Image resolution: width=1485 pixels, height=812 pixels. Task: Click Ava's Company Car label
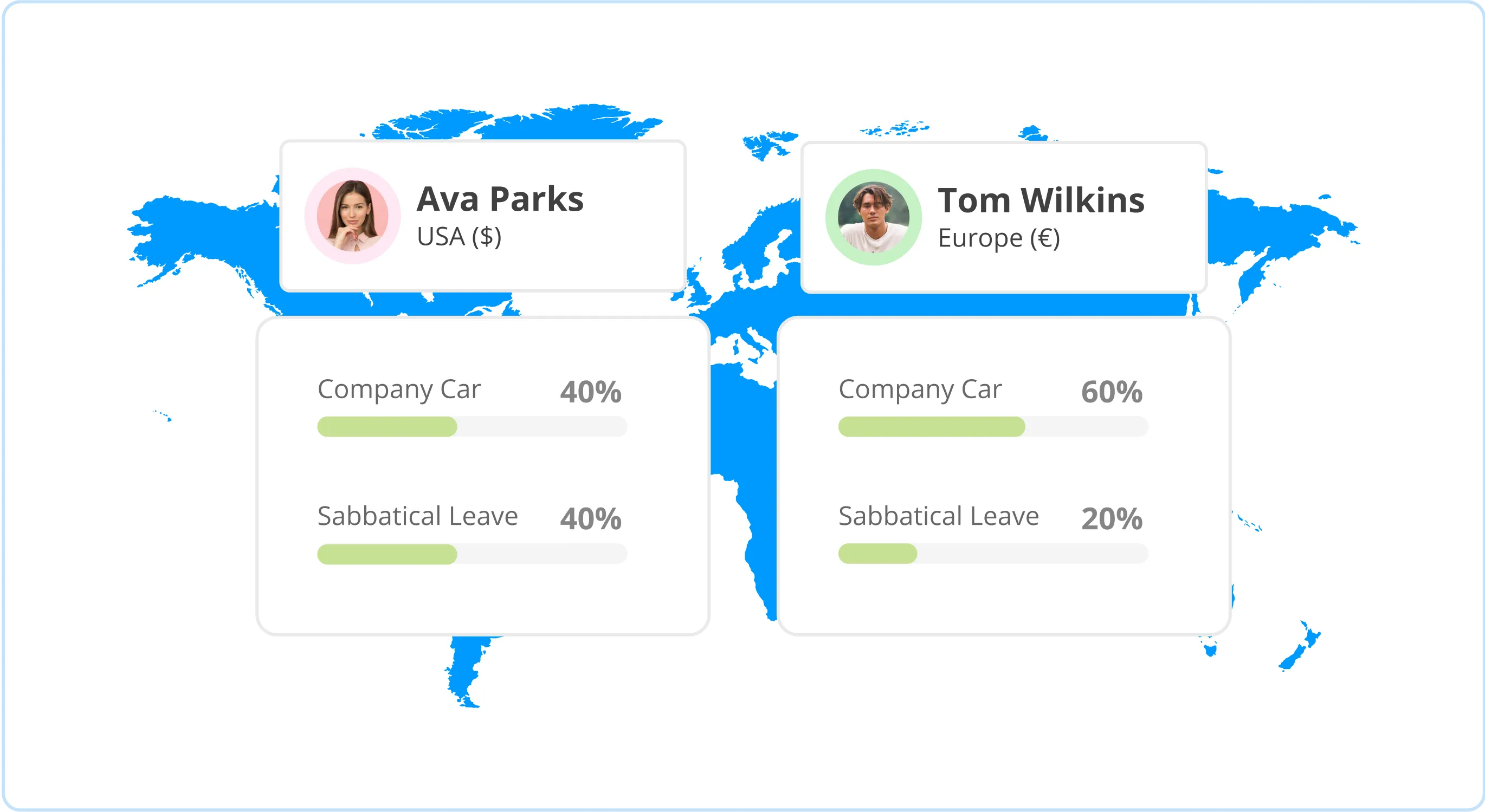(x=399, y=390)
